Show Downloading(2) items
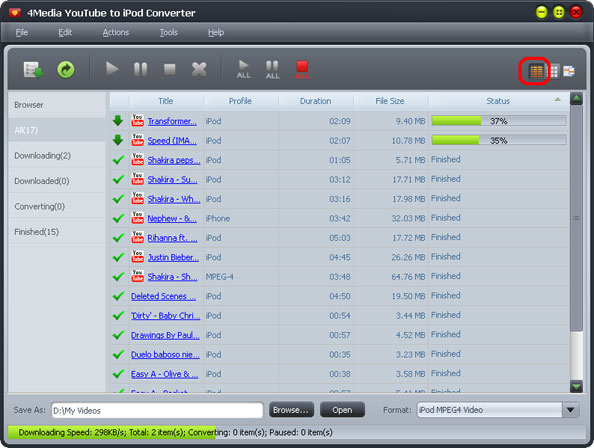Screen dimensions: 594x448 (x=57, y=155)
